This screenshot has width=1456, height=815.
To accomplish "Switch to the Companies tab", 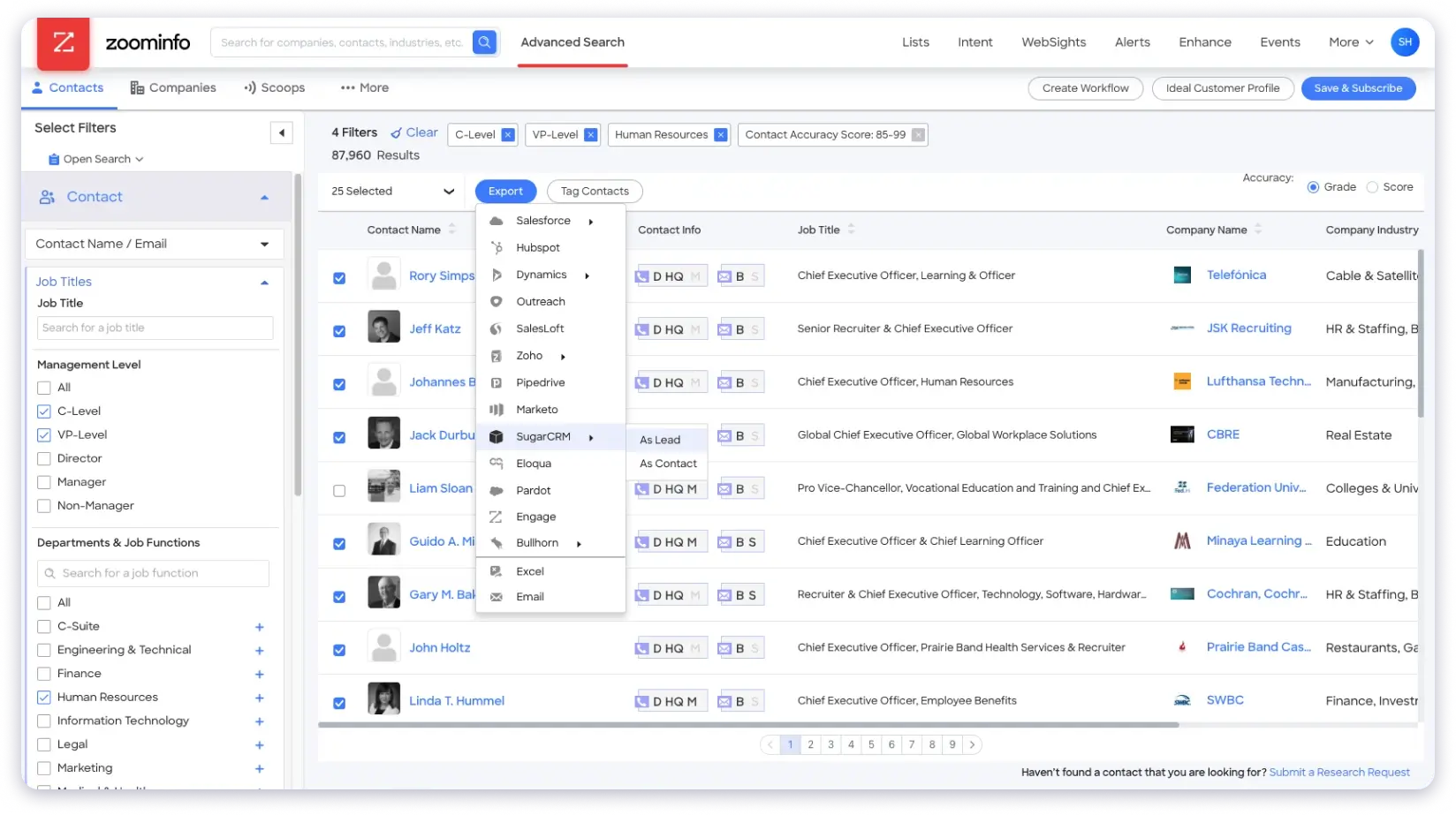I will click(x=173, y=88).
